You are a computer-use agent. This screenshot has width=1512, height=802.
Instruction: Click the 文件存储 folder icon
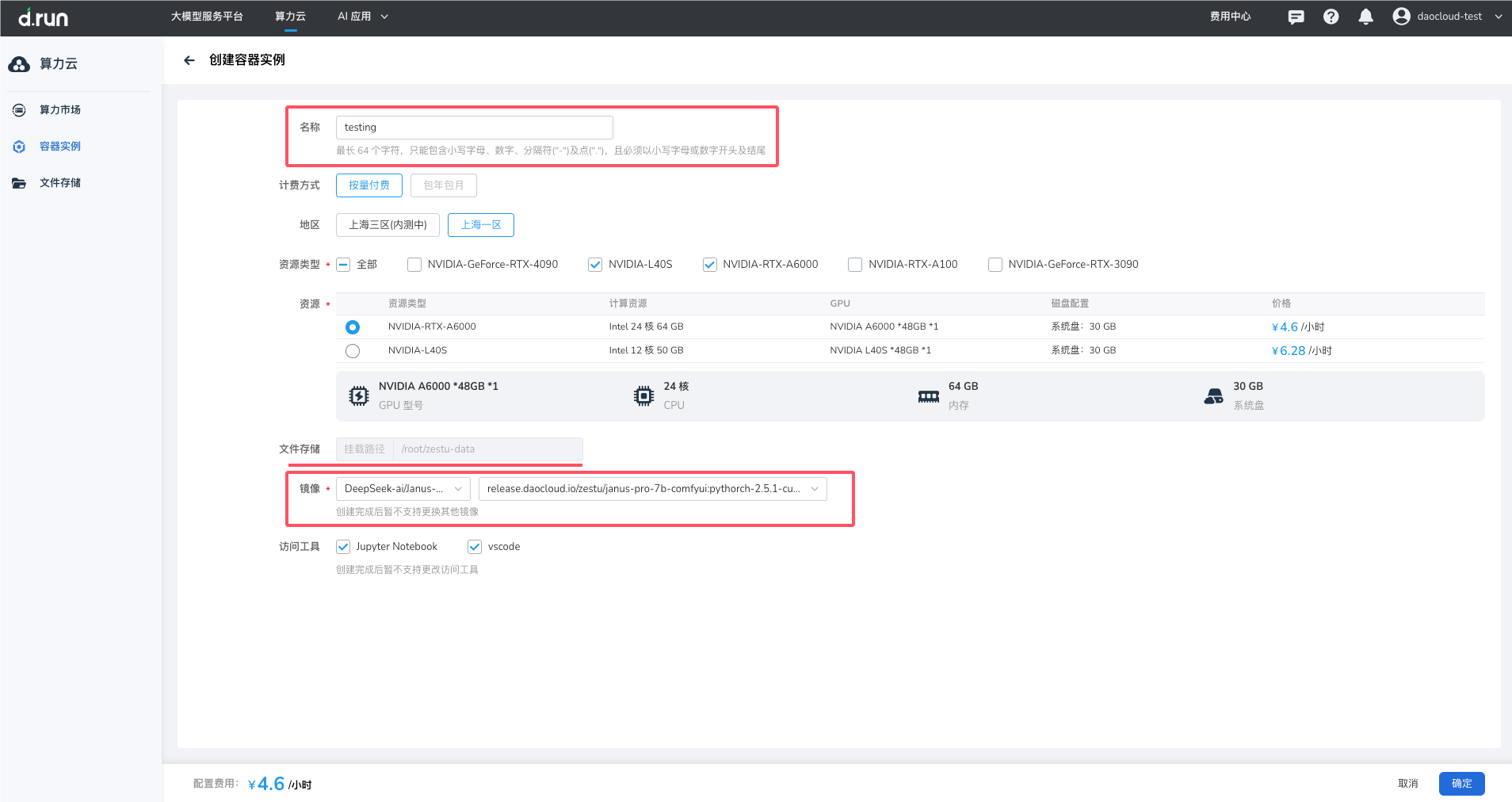click(x=19, y=183)
